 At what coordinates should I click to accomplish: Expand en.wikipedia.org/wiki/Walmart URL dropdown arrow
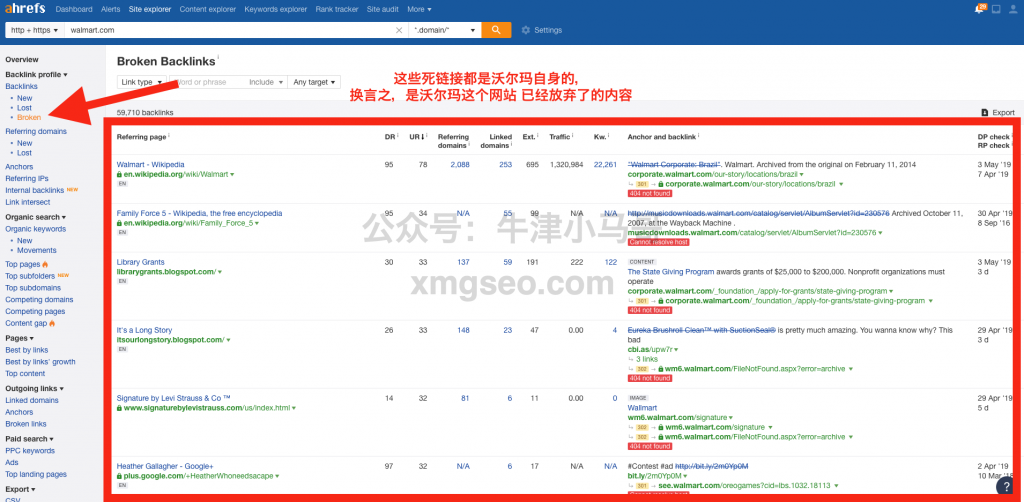click(x=232, y=175)
